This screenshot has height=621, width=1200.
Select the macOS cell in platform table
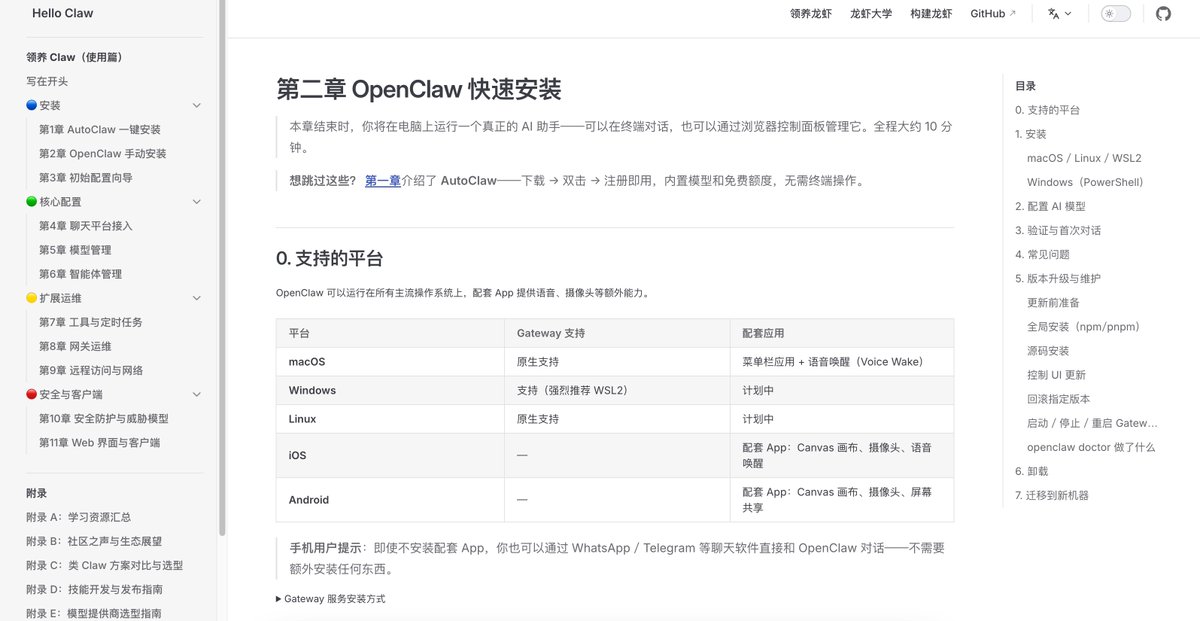[x=390, y=362]
